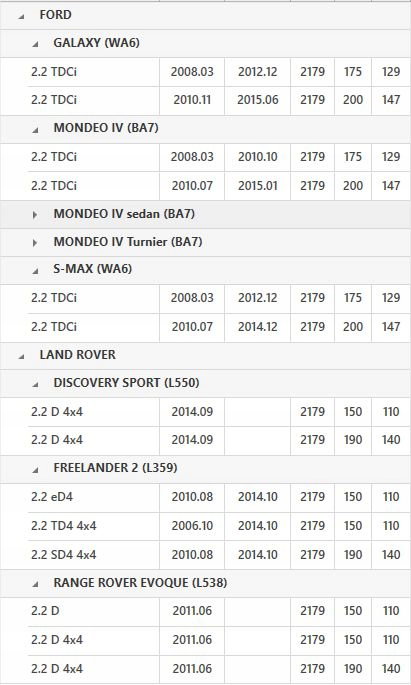Select Galaxy 2.2 TDCi starting 2010.11

click(218, 100)
